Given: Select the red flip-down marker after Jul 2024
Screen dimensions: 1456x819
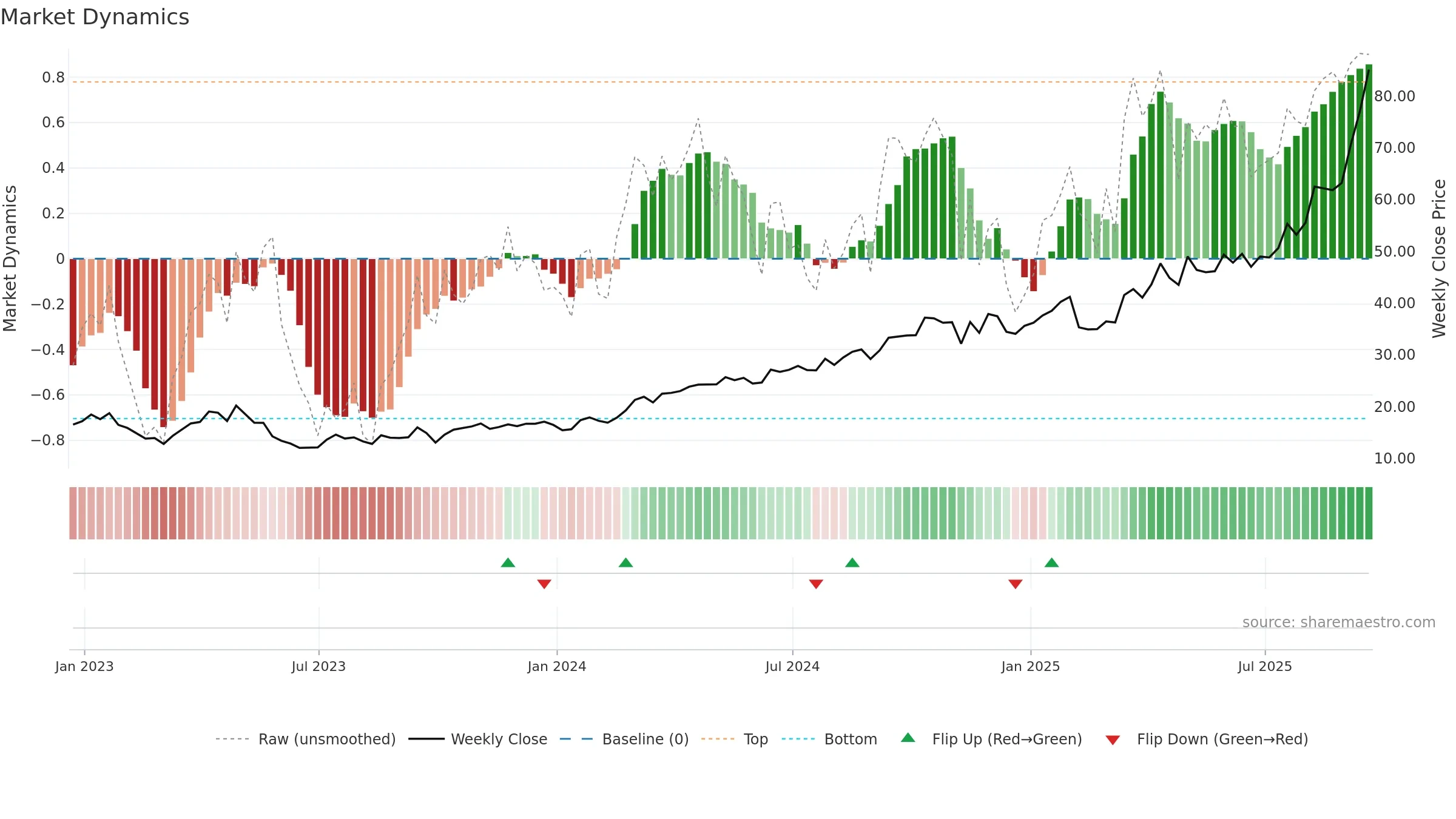Looking at the screenshot, I should [x=816, y=584].
